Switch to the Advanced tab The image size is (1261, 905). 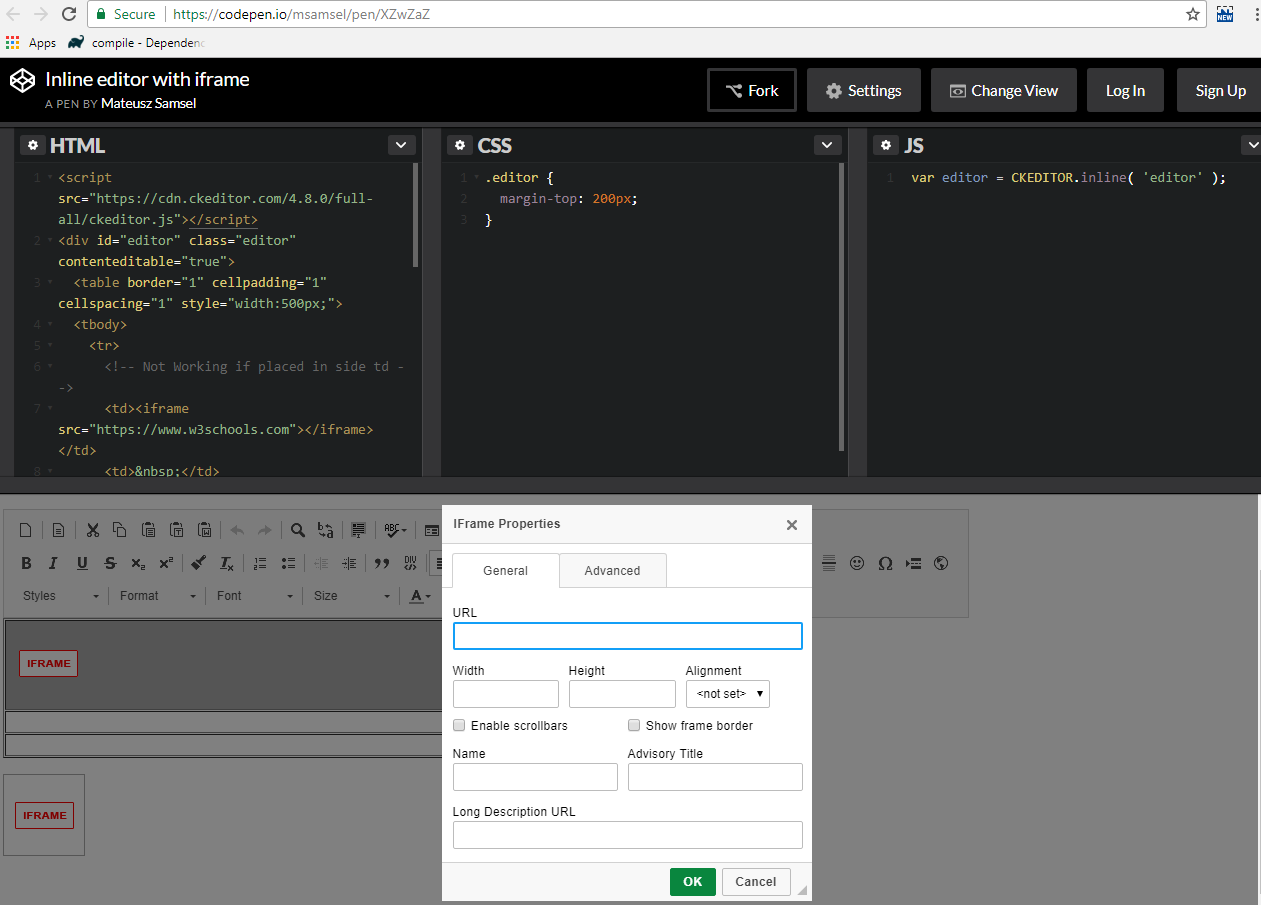[612, 570]
